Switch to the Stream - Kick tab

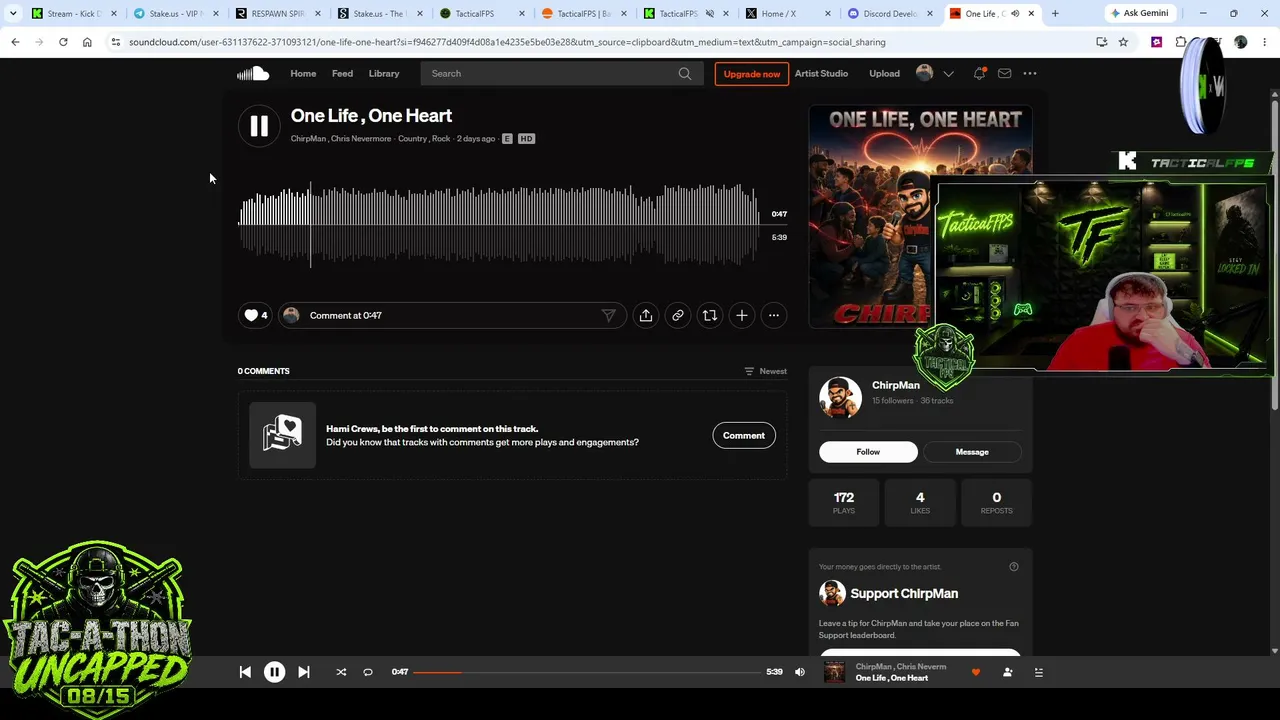pos(73,13)
